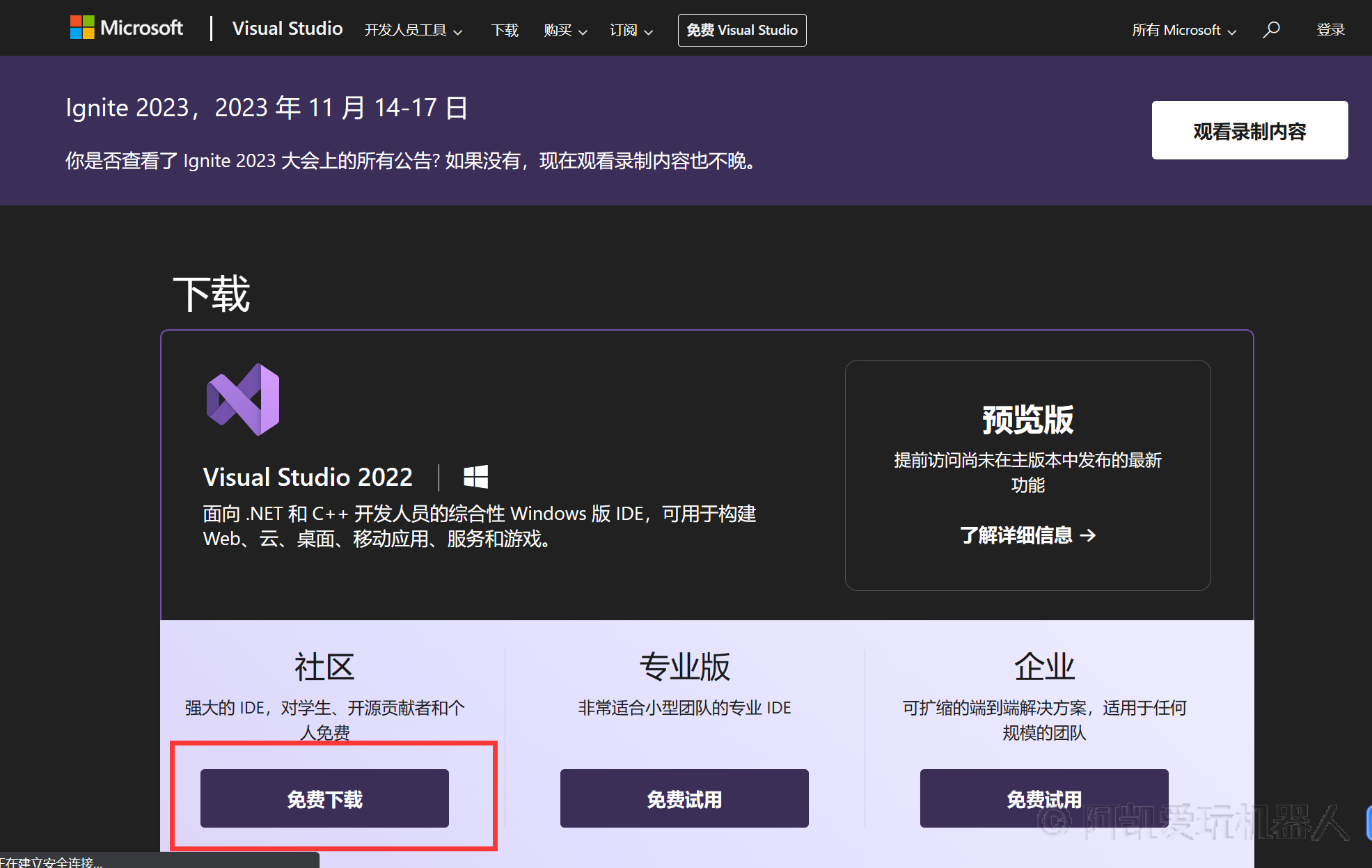Expand the 开发人员工具 dropdown

point(413,30)
